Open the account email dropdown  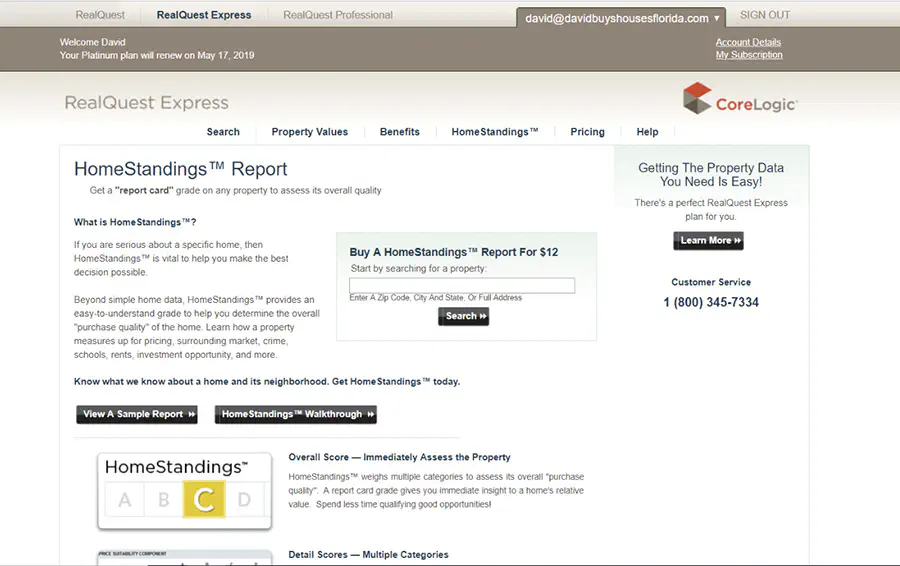[x=624, y=18]
